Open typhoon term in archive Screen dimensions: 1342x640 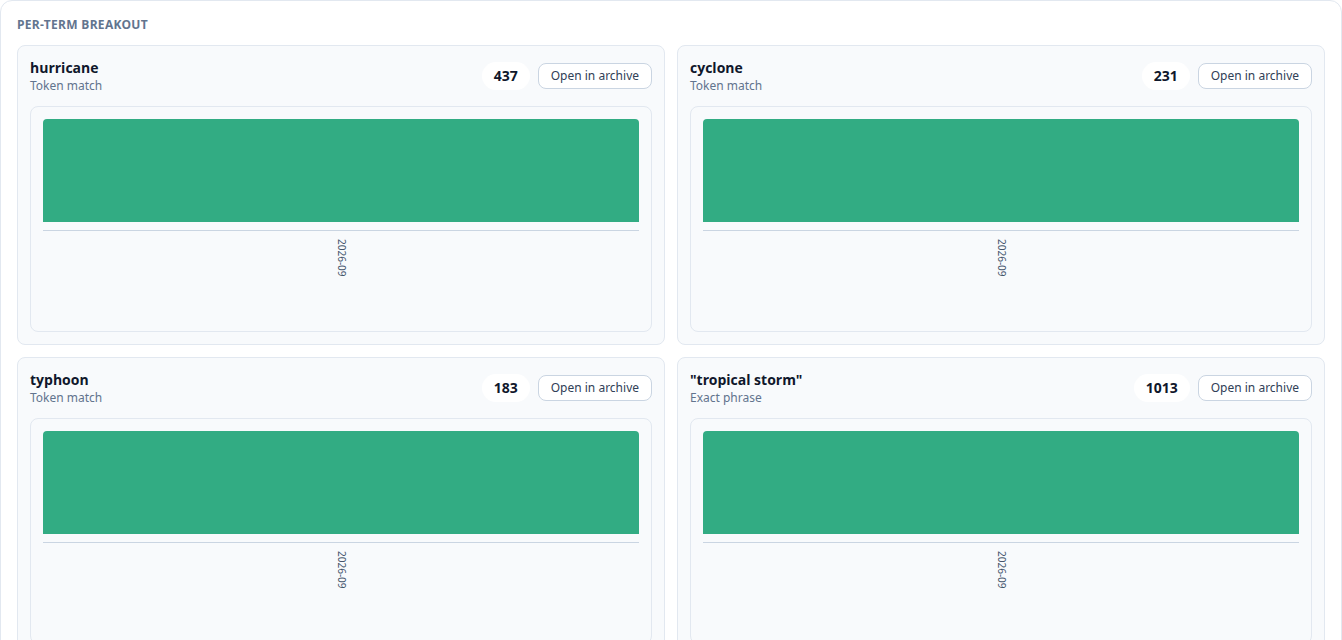pyautogui.click(x=595, y=388)
